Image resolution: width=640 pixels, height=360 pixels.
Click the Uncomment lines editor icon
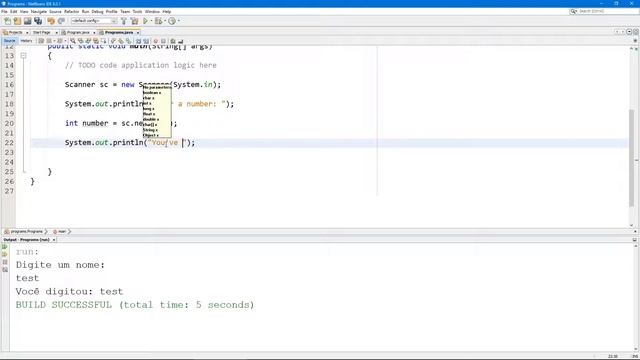click(180, 41)
